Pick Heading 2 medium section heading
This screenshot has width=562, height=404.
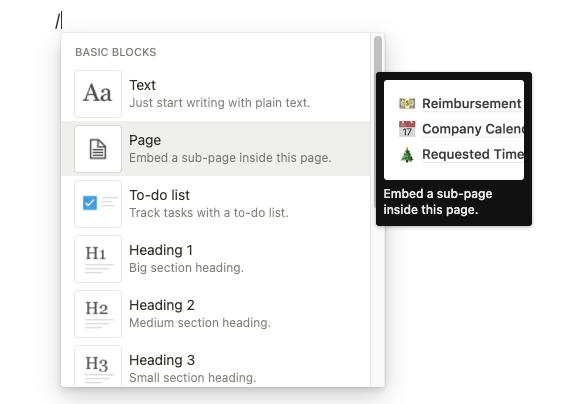pyautogui.click(x=216, y=314)
